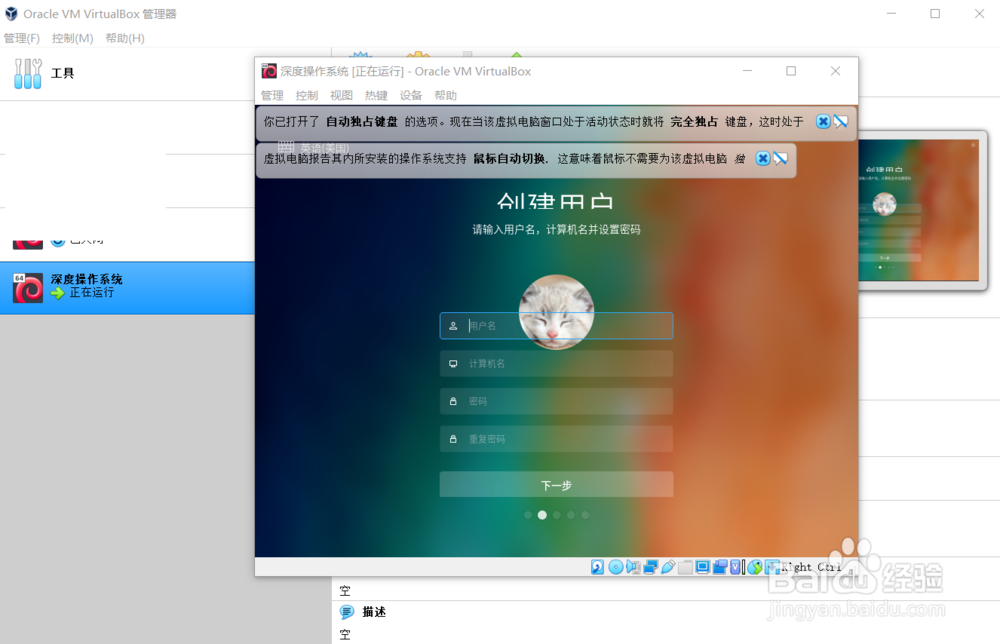Click the 工具 label in manager sidebar

tap(62, 73)
